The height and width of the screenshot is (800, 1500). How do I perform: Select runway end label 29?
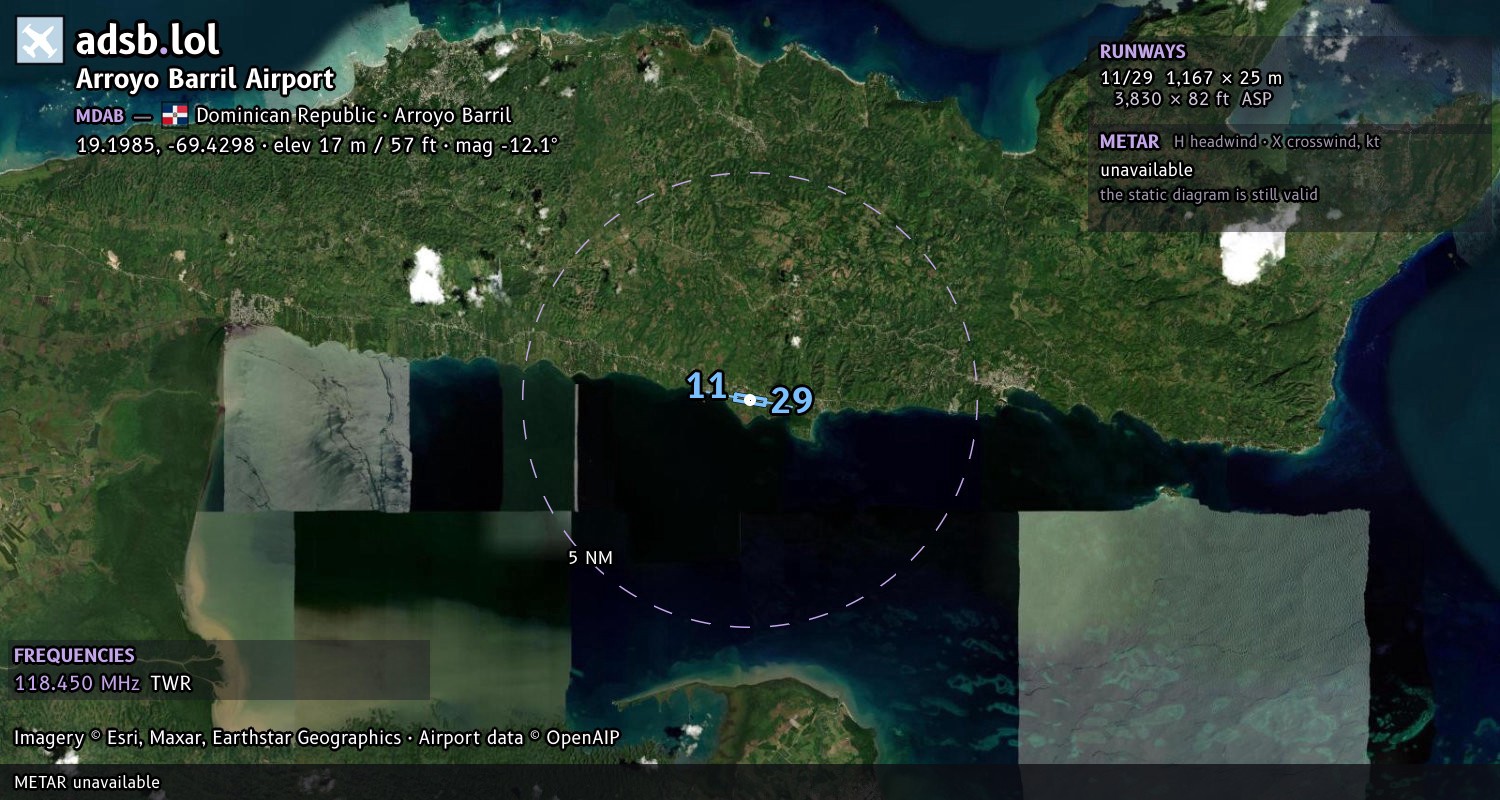coord(792,401)
